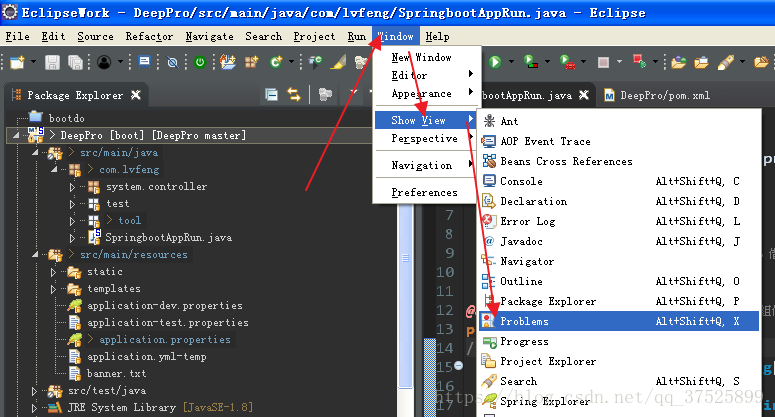775x417 pixels.
Task: Click the green Run play button icon
Action: [x=495, y=62]
